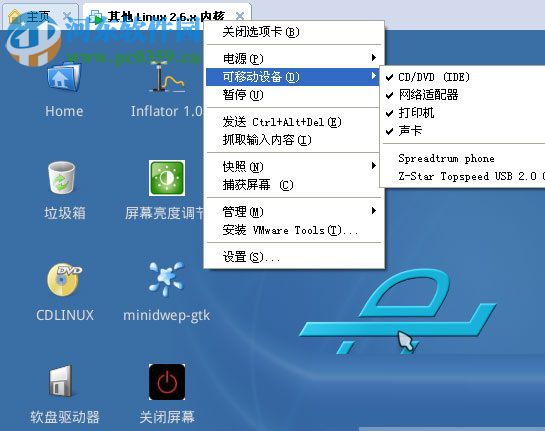Close the 其他 Linux 2.6.x 内核 tab
545x431 pixels.
(239, 16)
